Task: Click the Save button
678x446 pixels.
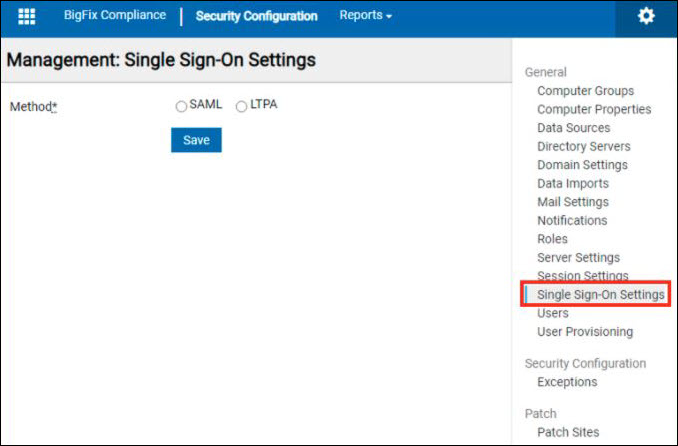Action: (x=196, y=140)
